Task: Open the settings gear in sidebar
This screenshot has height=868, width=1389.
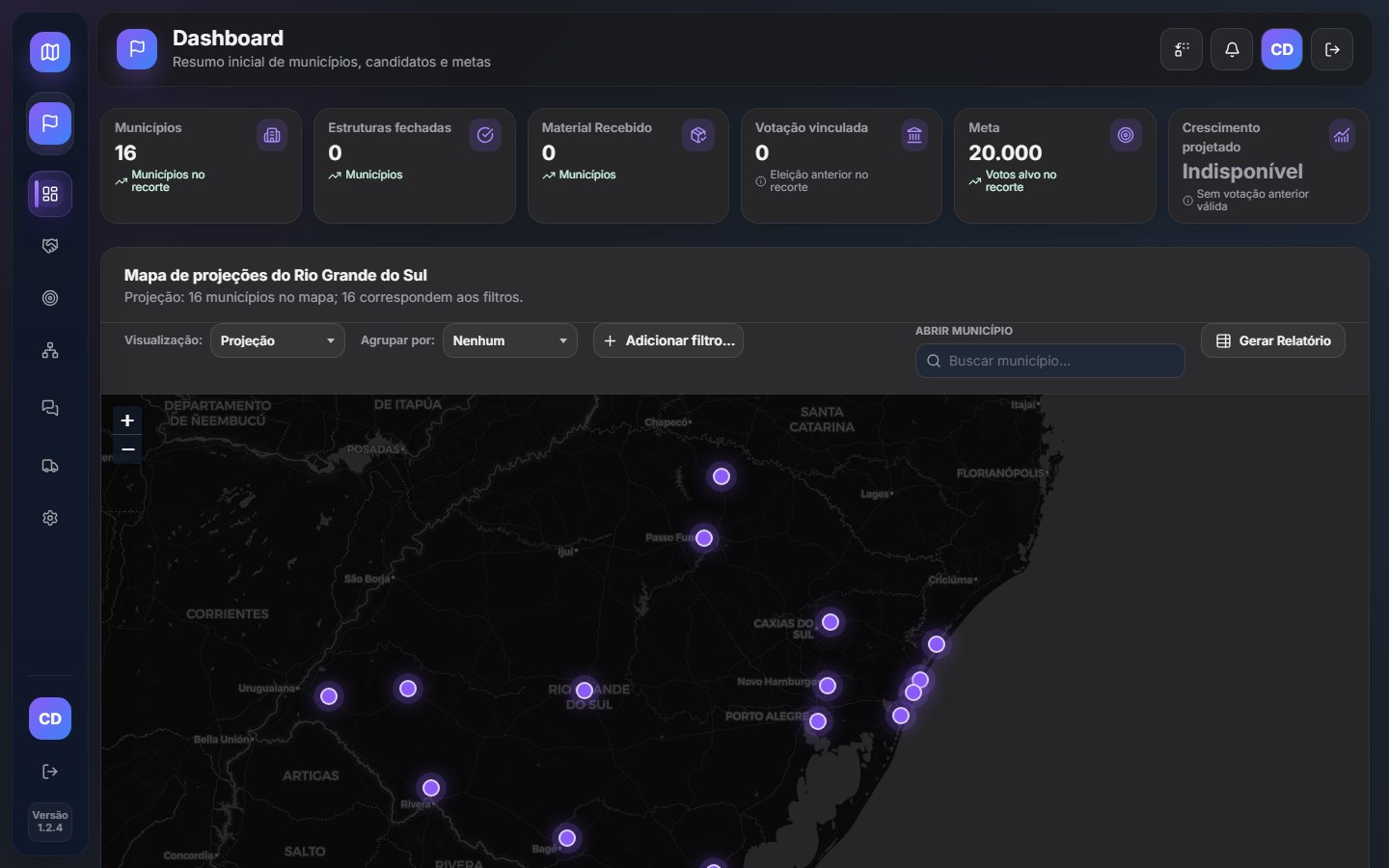Action: pos(50,518)
